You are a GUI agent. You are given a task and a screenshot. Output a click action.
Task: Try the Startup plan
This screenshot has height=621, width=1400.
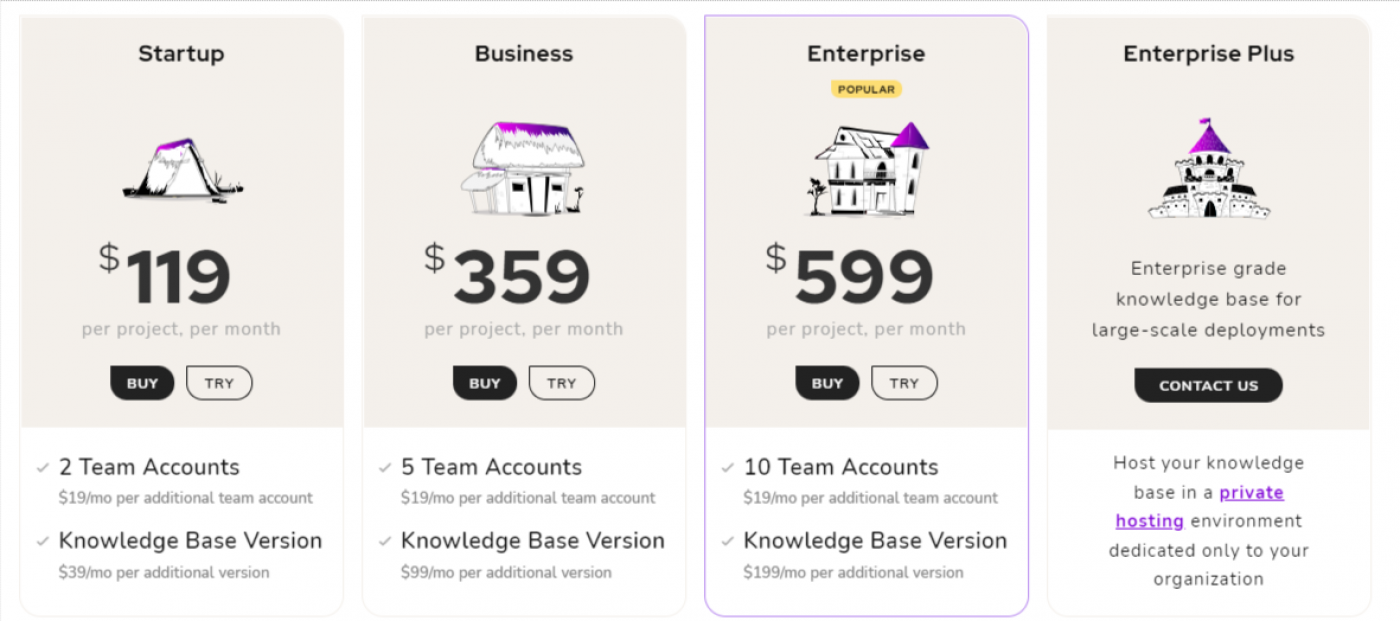pyautogui.click(x=219, y=383)
